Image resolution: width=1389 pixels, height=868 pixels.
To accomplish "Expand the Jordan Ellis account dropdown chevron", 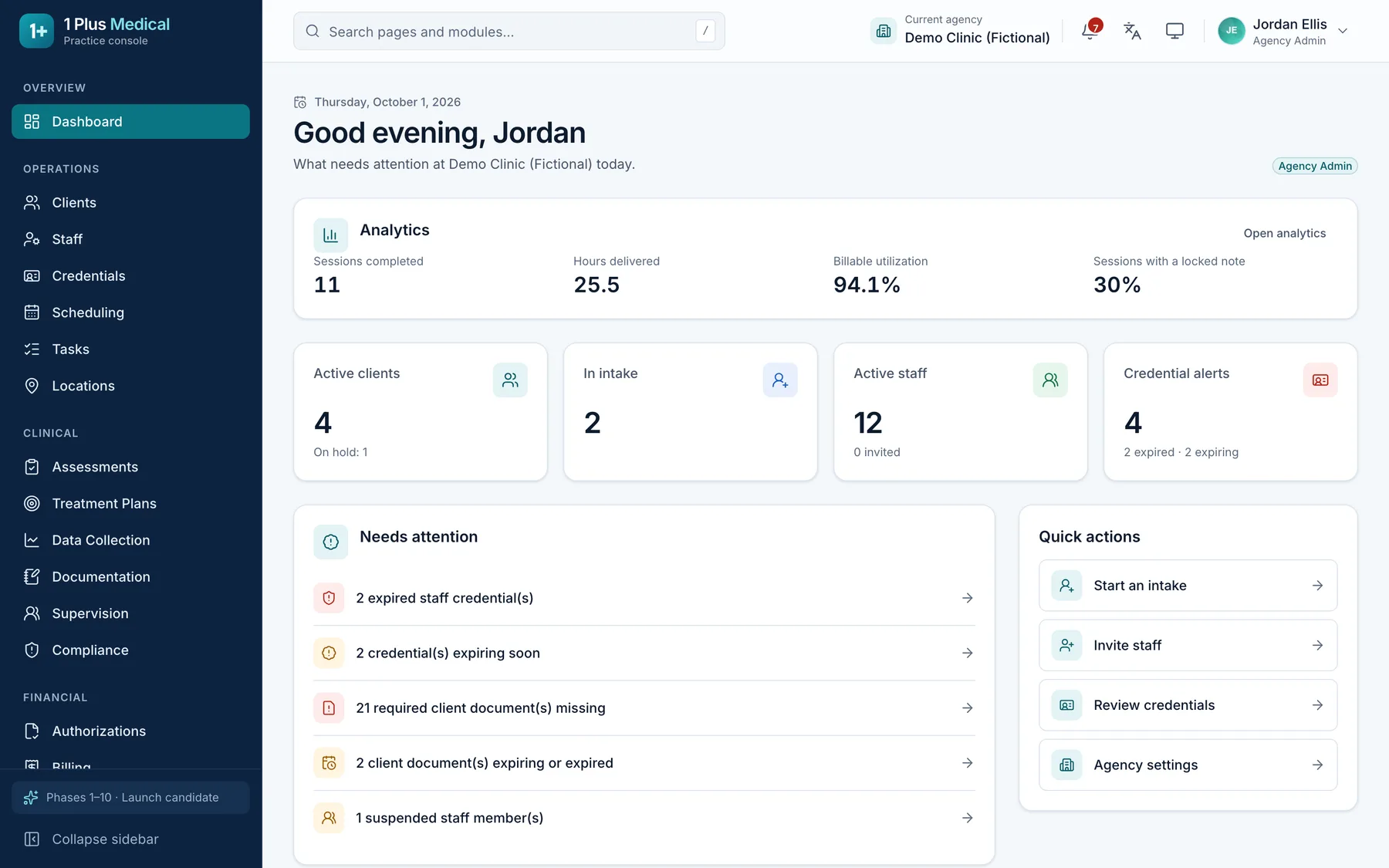I will tap(1343, 31).
